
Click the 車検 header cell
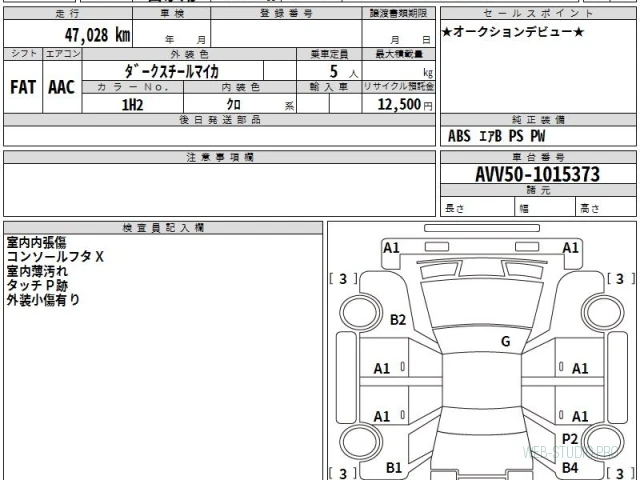click(172, 13)
